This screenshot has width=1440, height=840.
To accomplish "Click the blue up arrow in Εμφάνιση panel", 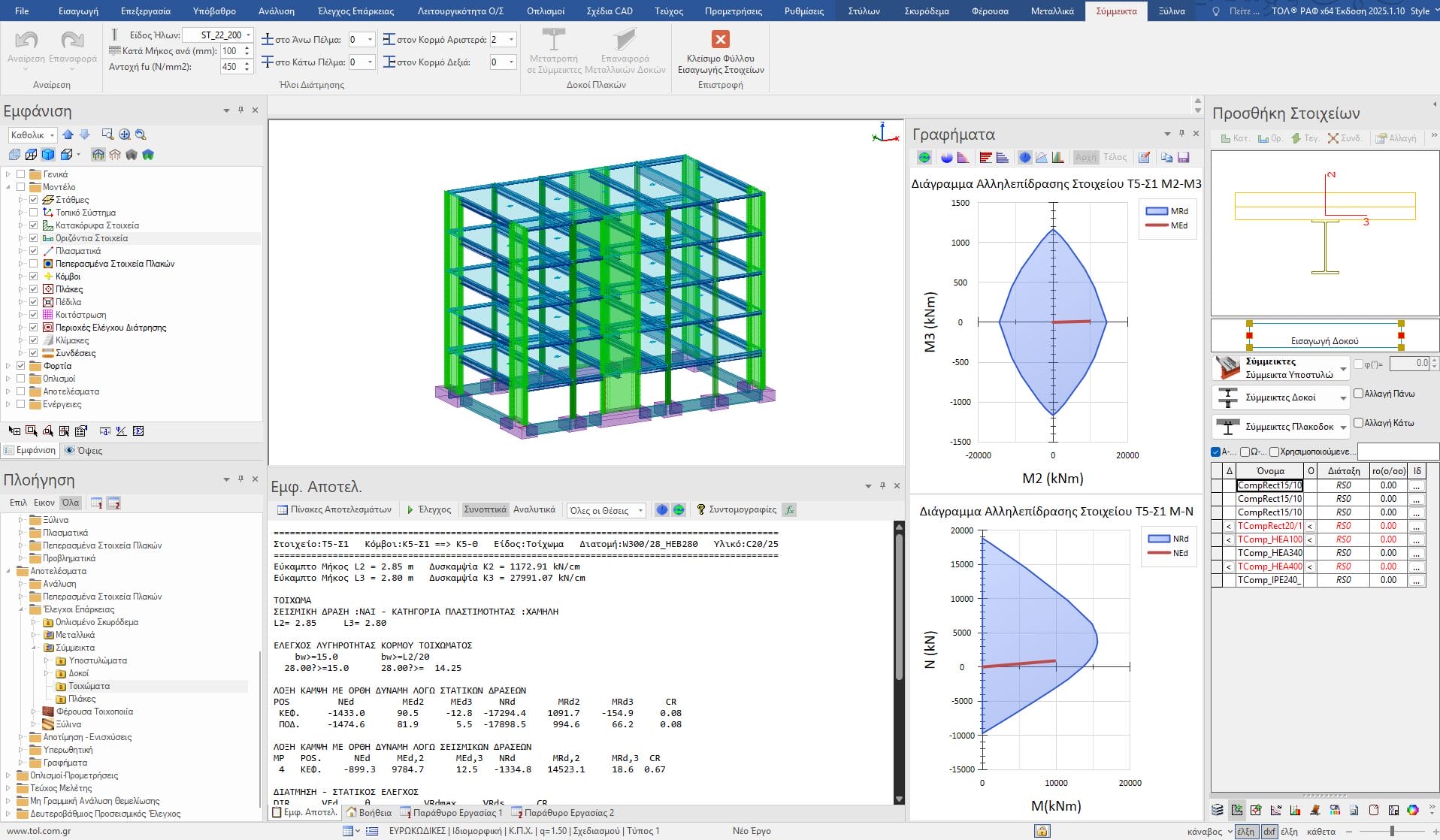I will click(68, 134).
